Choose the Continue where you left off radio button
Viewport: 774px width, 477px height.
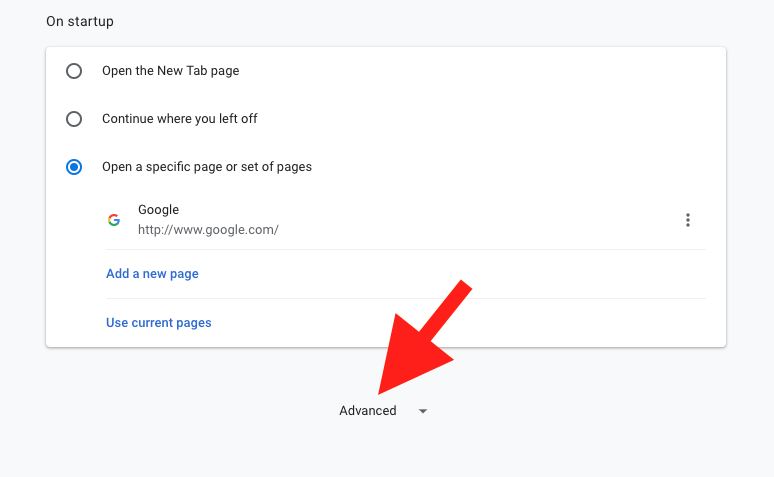click(74, 119)
